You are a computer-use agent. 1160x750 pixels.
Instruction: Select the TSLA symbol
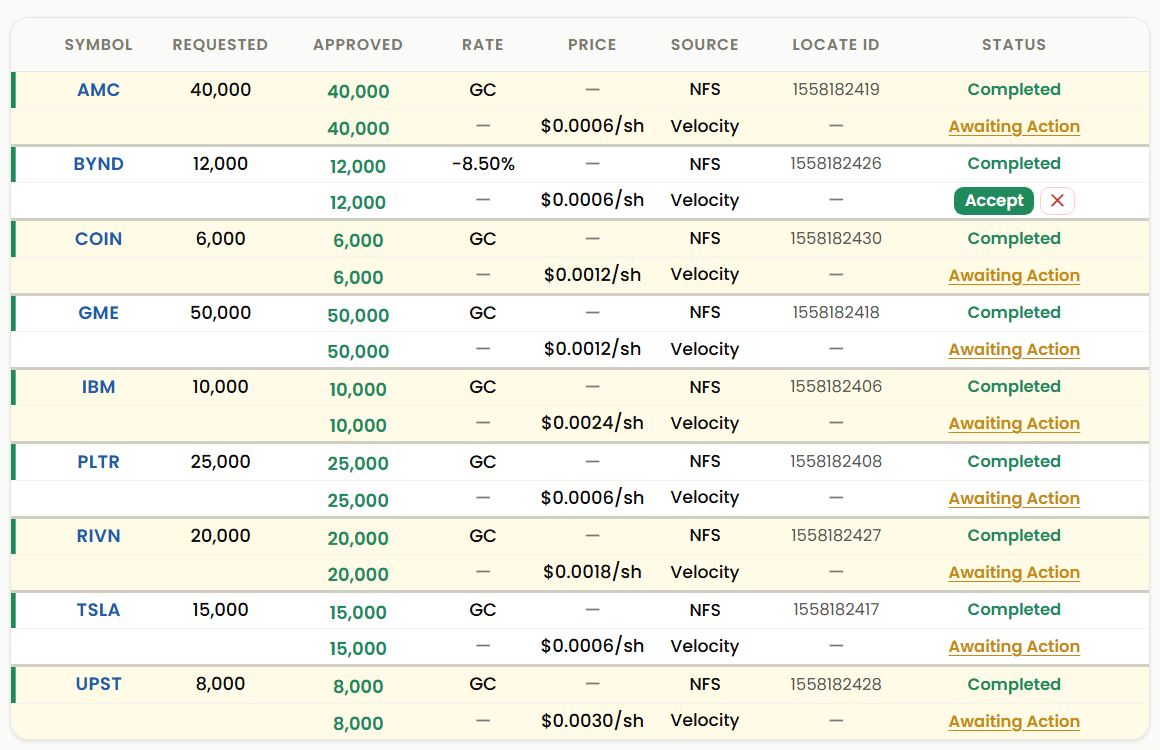tap(98, 610)
